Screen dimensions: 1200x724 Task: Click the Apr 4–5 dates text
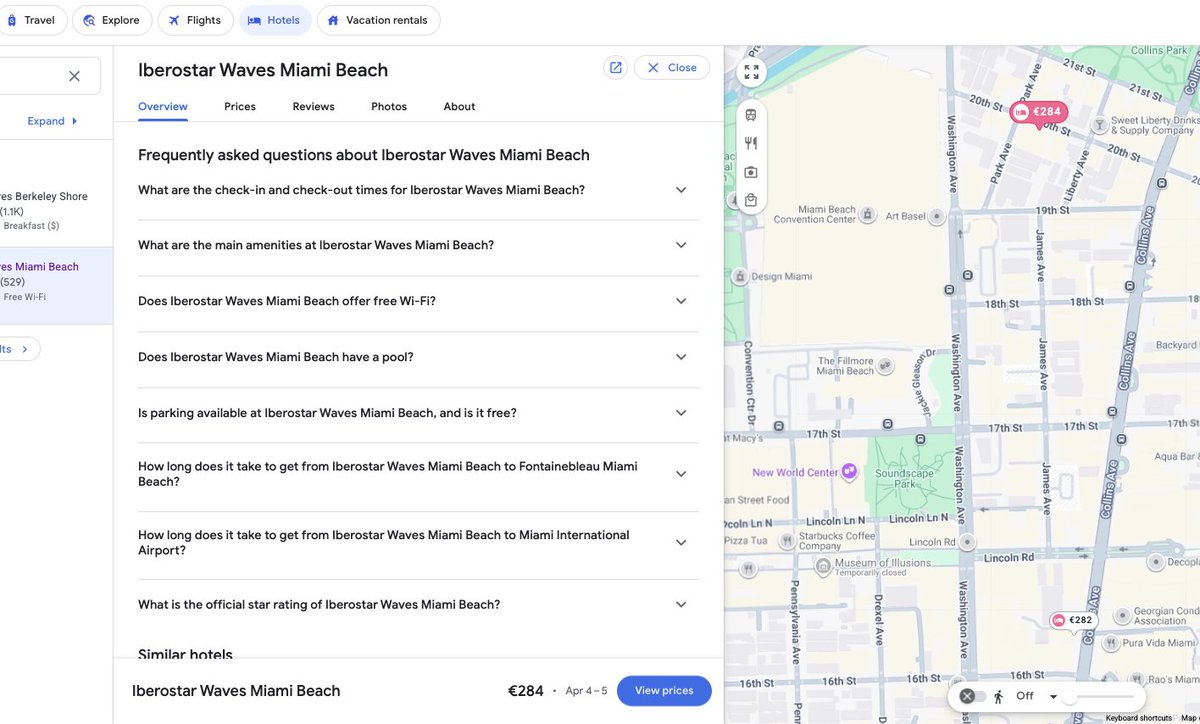586,691
